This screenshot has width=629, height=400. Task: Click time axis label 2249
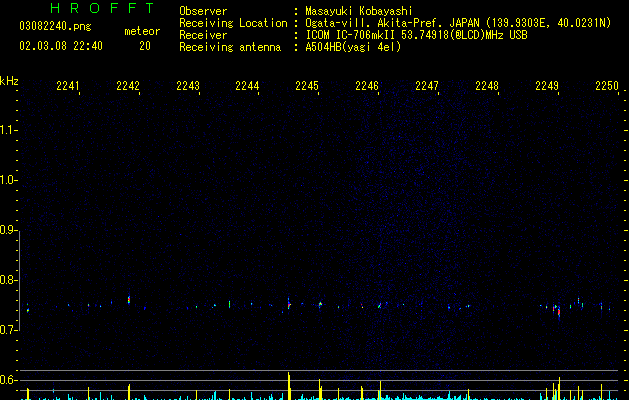[x=547, y=86]
